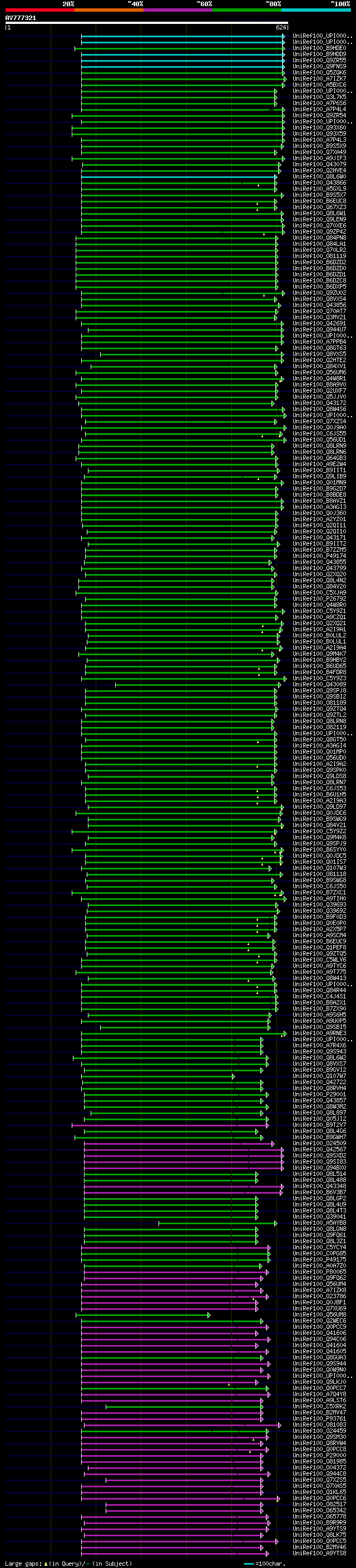Click hit UniRef100_Q8GT50
The width and height of the screenshot is (356, 1568).
319,740
